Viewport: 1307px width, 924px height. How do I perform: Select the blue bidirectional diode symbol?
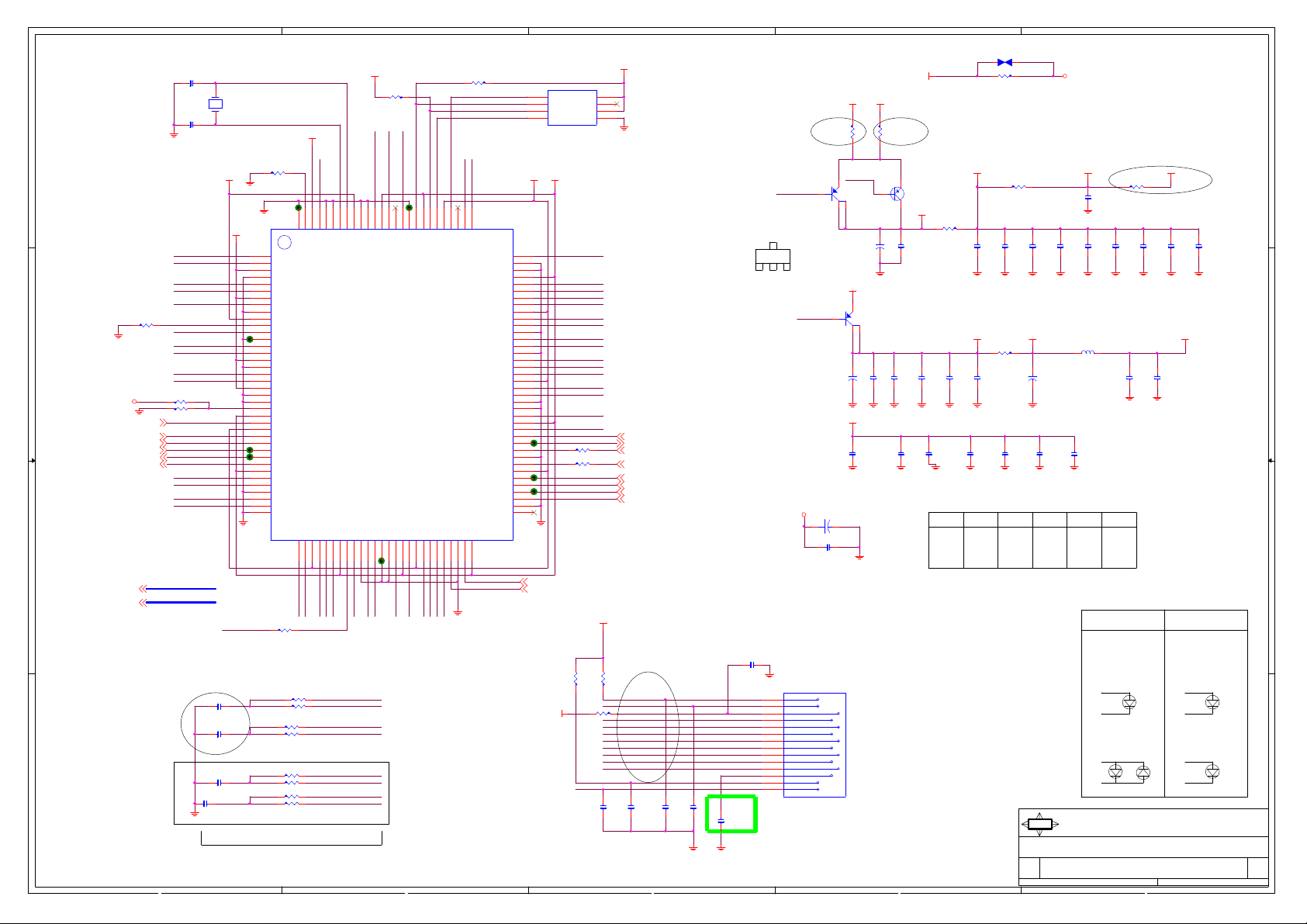(1004, 62)
